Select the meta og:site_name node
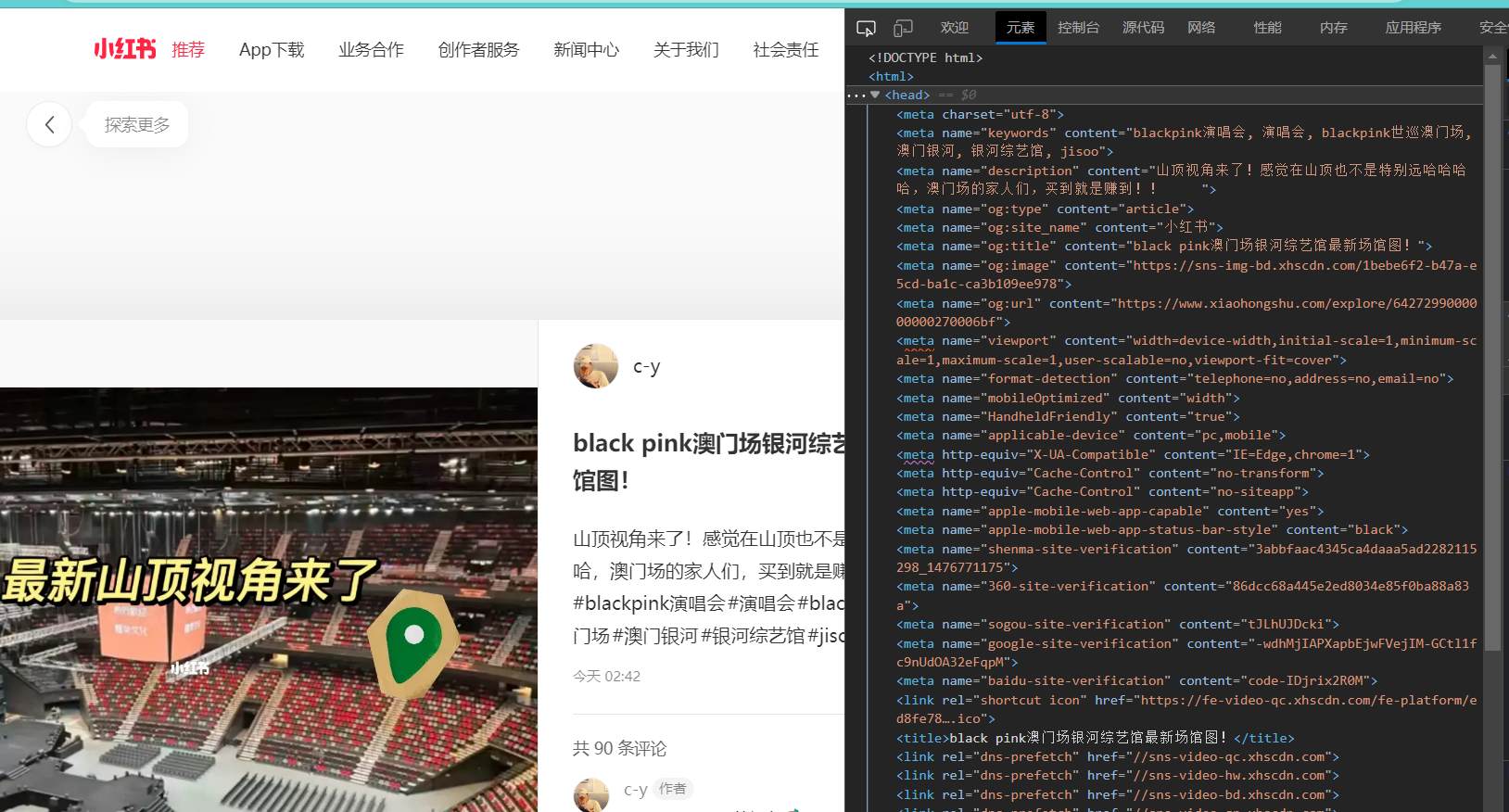This screenshot has height=812, width=1509. coord(1059,227)
